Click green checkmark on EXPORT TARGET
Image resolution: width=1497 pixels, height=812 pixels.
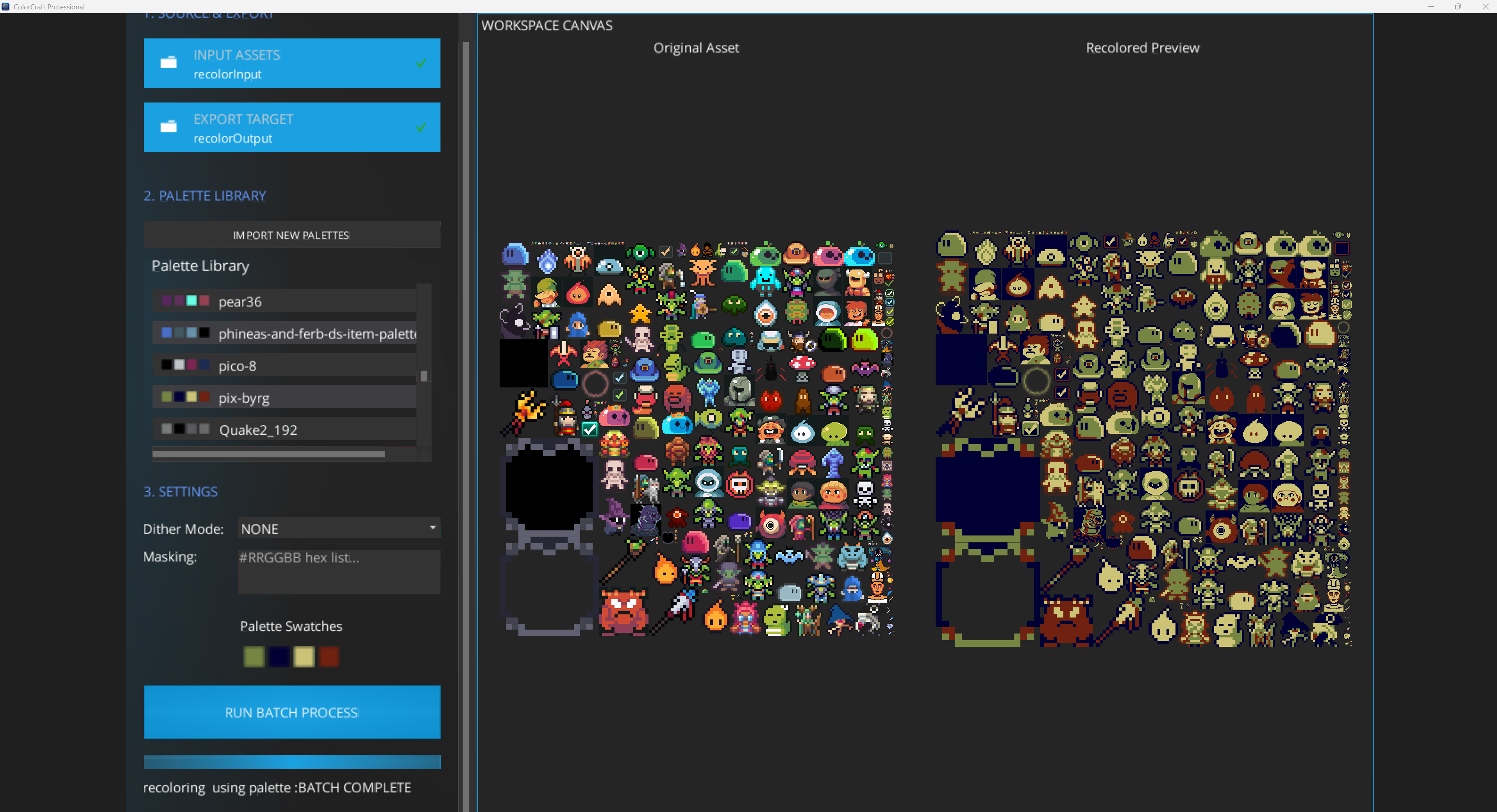[421, 127]
